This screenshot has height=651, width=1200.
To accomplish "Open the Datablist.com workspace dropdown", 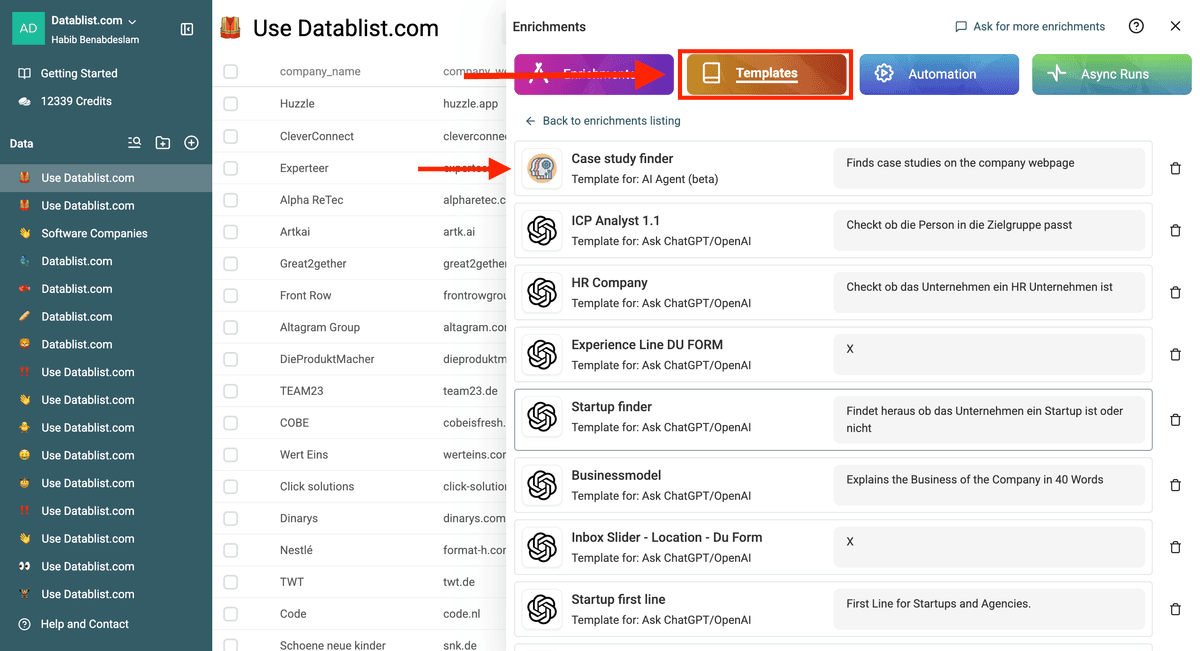I will tap(95, 20).
